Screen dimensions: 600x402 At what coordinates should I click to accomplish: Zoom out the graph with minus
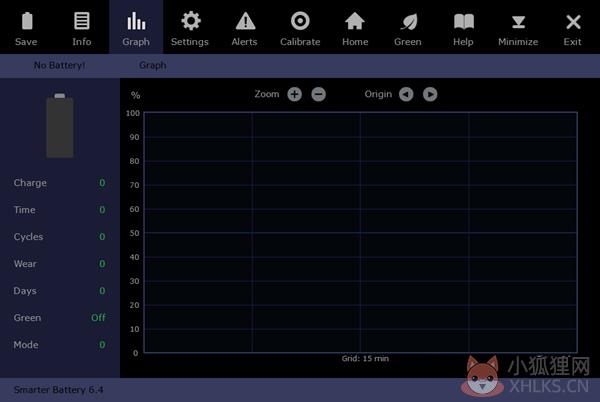318,94
